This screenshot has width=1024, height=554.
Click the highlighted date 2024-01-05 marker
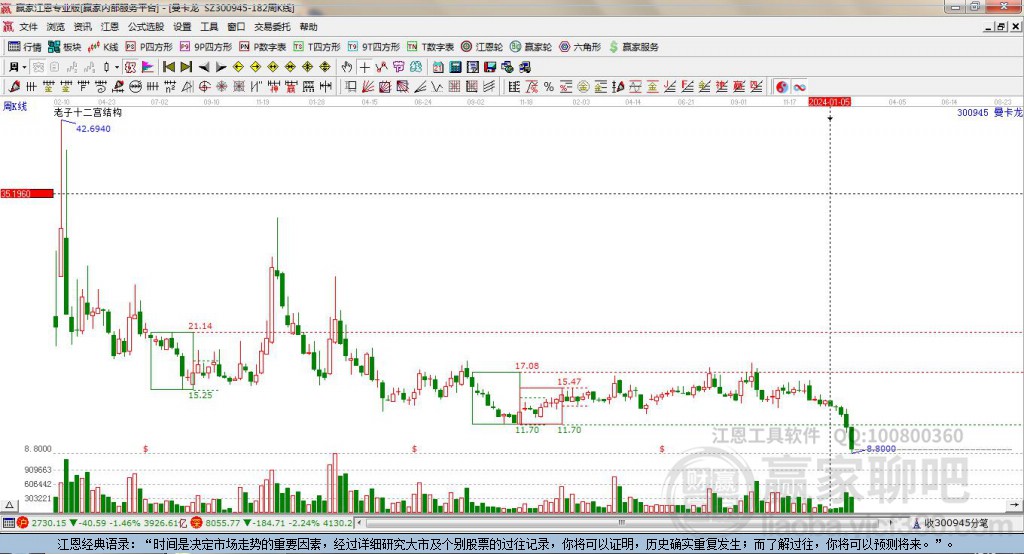click(829, 102)
